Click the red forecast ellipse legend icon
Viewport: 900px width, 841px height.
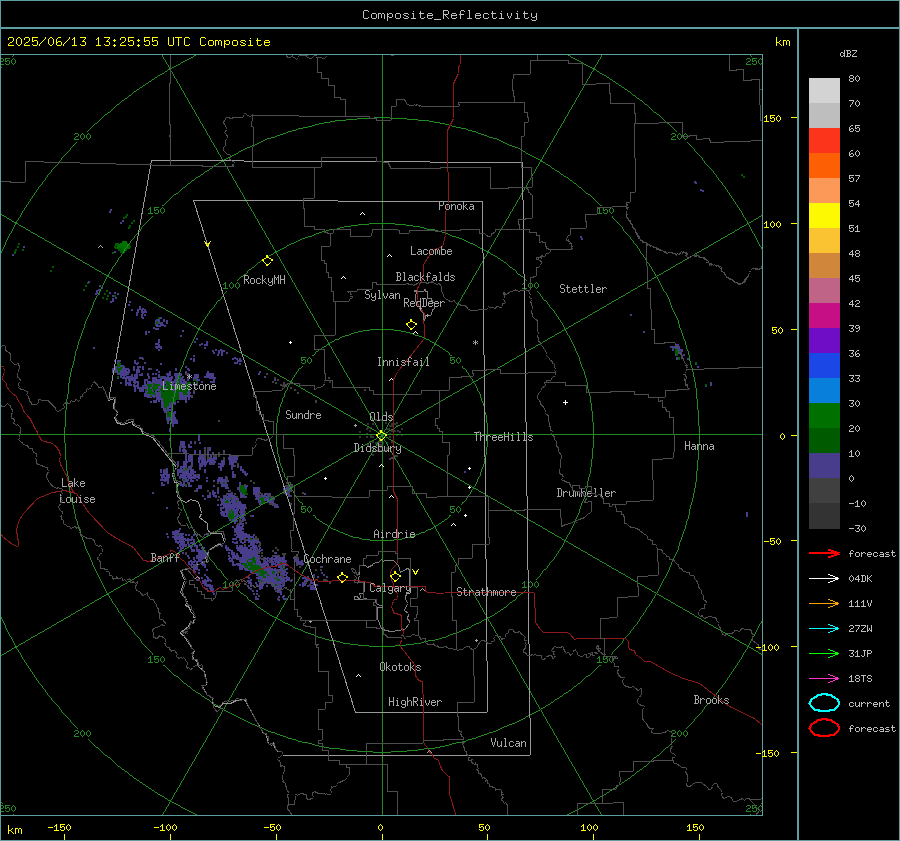824,728
